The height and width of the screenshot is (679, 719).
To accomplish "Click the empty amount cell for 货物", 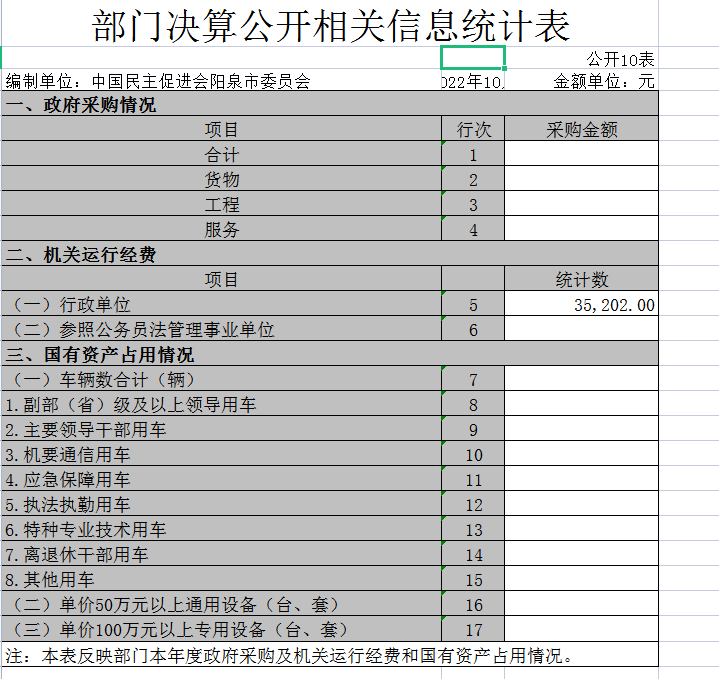I will 581,179.
